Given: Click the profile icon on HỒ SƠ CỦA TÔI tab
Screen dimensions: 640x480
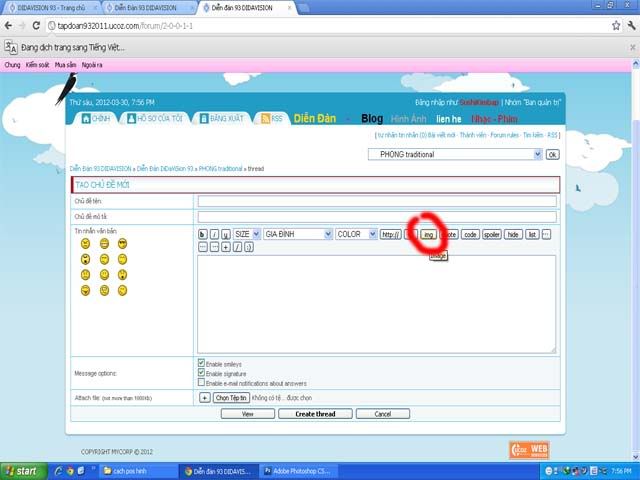Looking at the screenshot, I should point(131,118).
